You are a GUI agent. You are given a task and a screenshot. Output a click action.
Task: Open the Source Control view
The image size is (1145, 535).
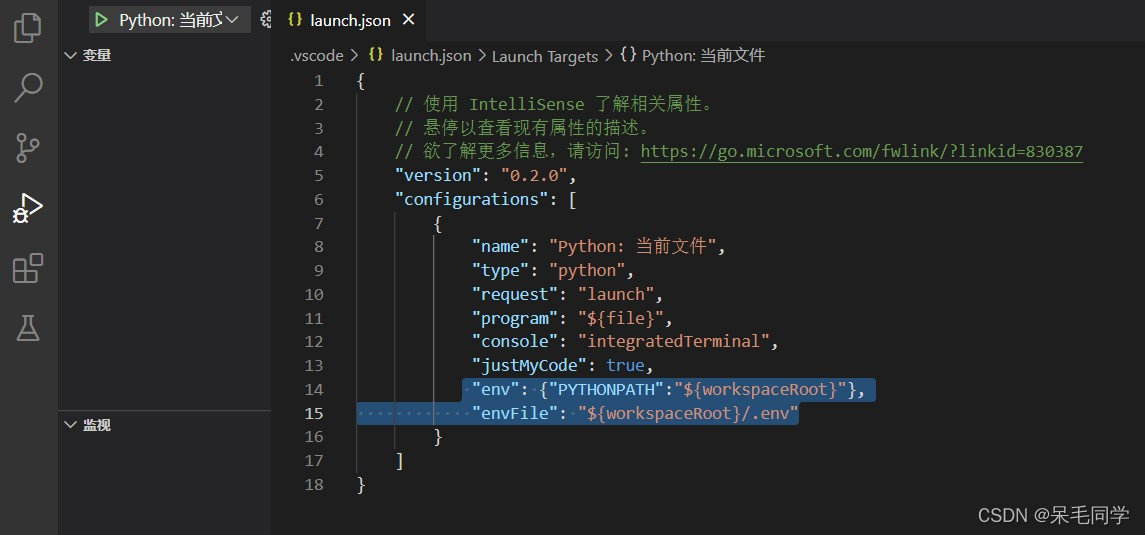(28, 147)
